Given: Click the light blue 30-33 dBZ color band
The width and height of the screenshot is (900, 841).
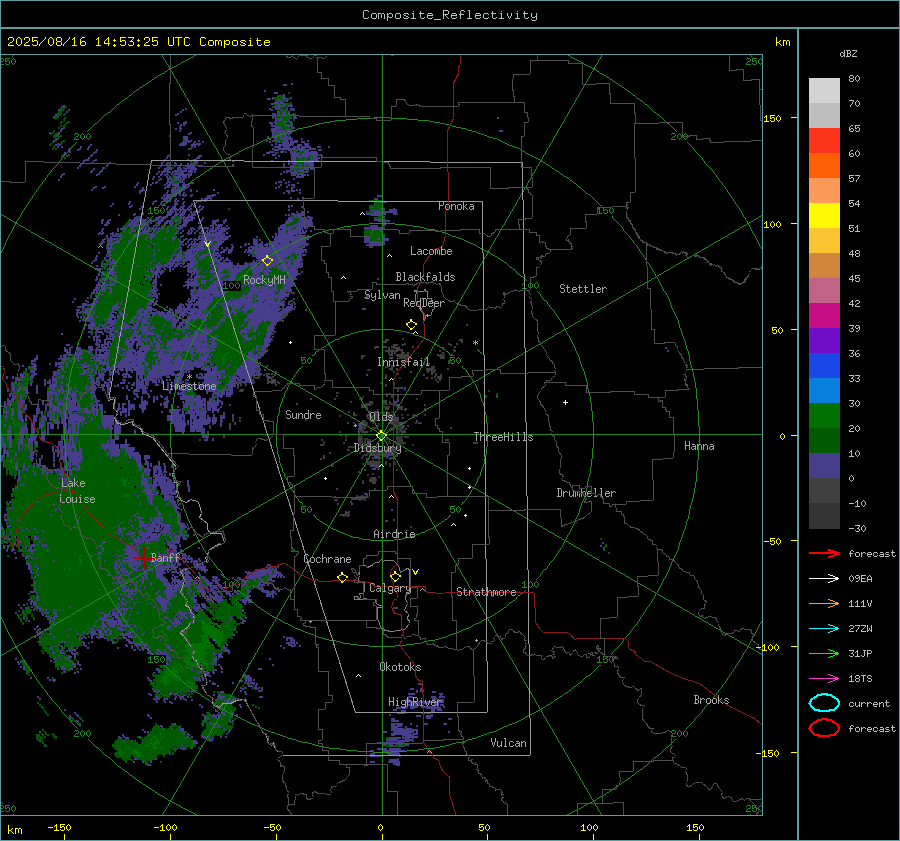Looking at the screenshot, I should tap(824, 390).
